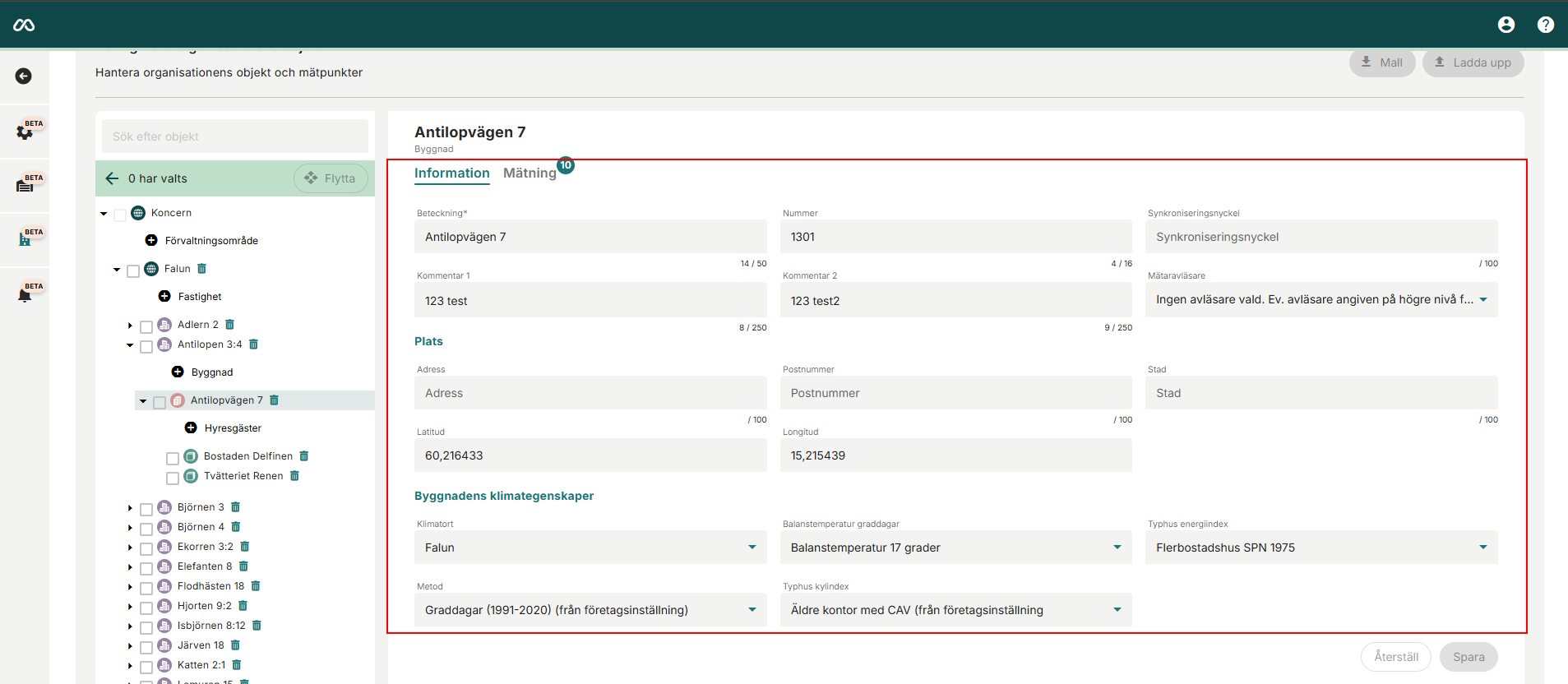Screen dimensions: 1568x684
Task: Delete Falun using its trash icon
Action: [202, 269]
